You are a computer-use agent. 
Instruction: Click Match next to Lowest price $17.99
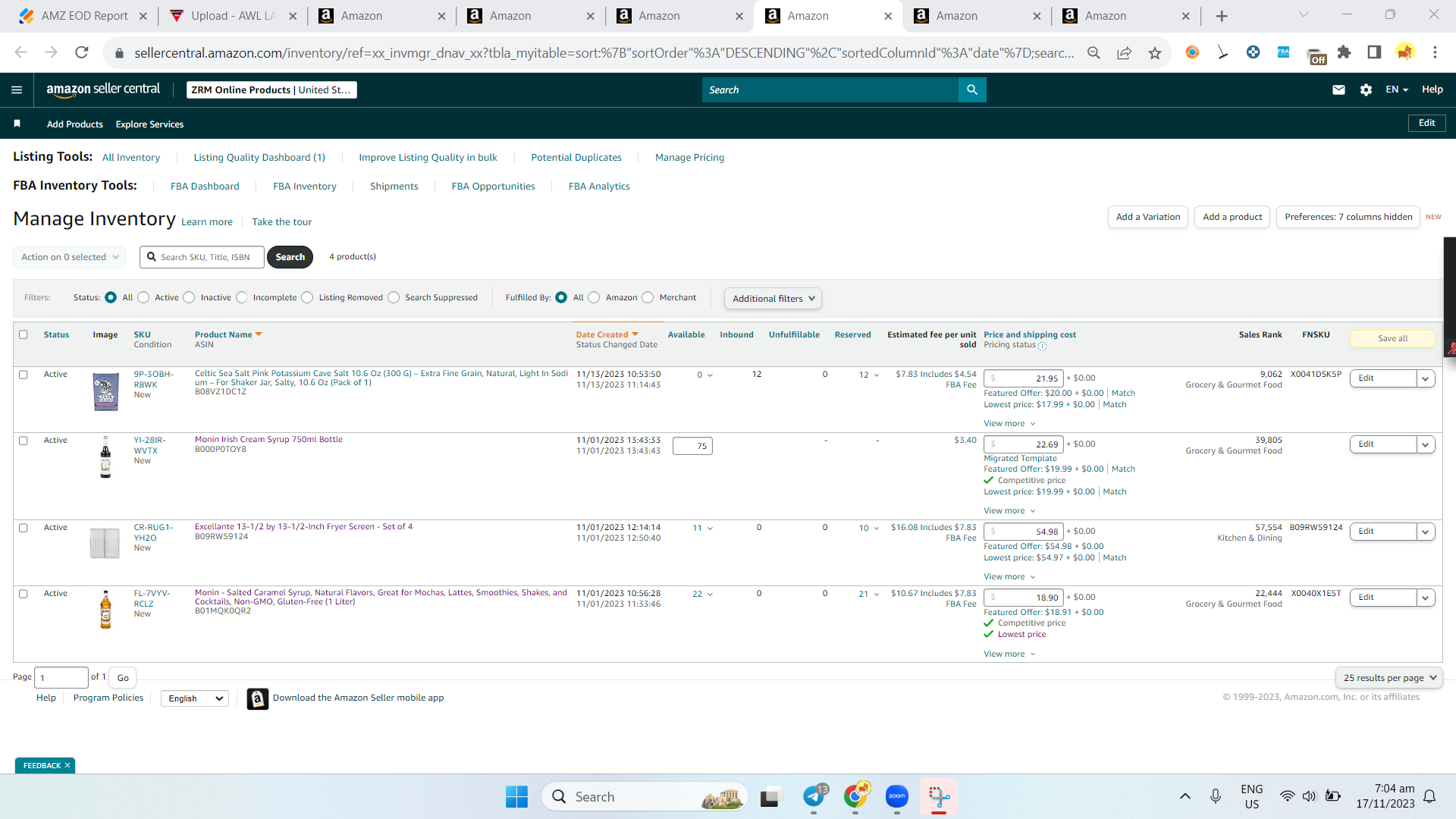point(1115,405)
